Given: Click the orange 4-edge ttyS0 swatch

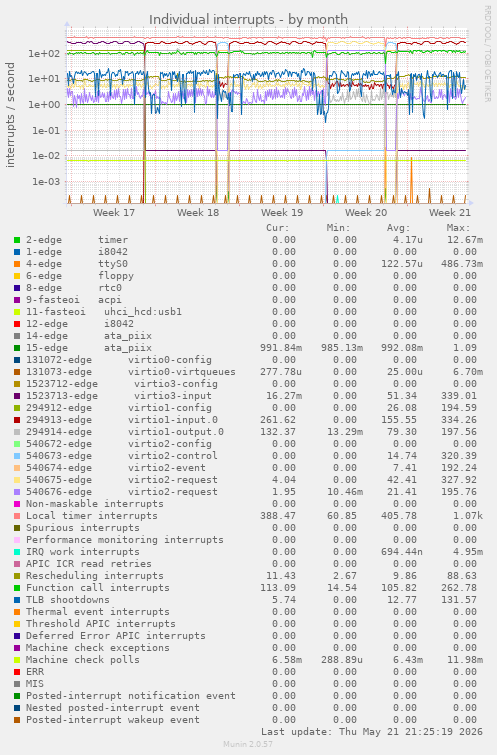Looking at the screenshot, I should 17,264.
